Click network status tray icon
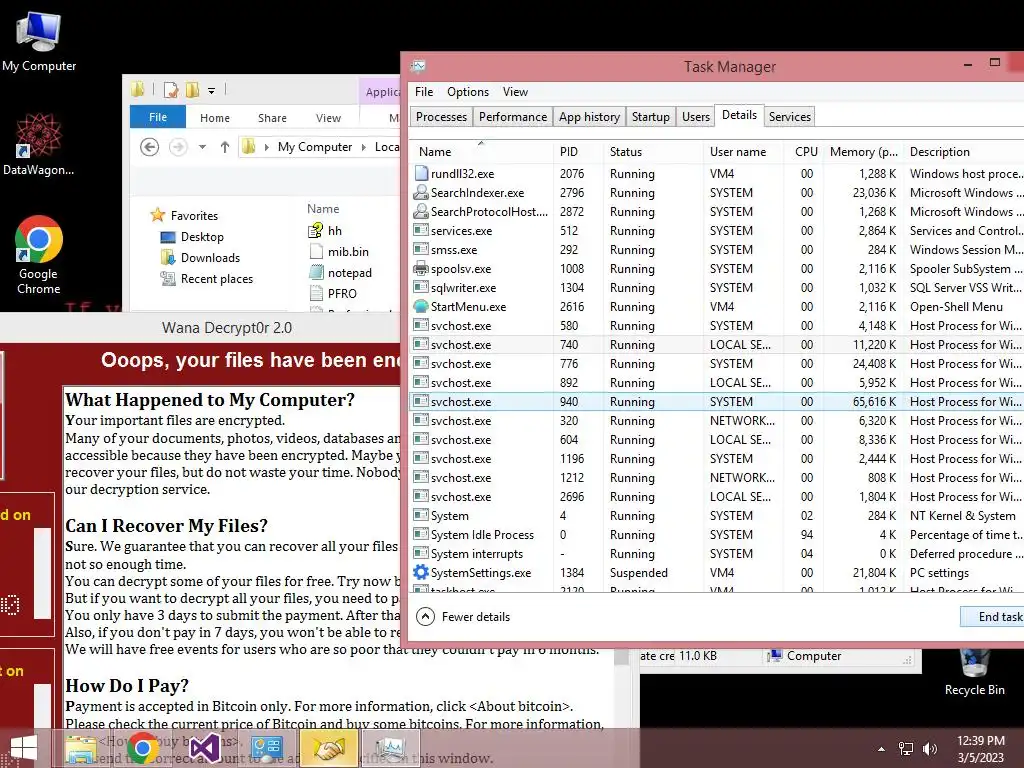 coord(906,749)
